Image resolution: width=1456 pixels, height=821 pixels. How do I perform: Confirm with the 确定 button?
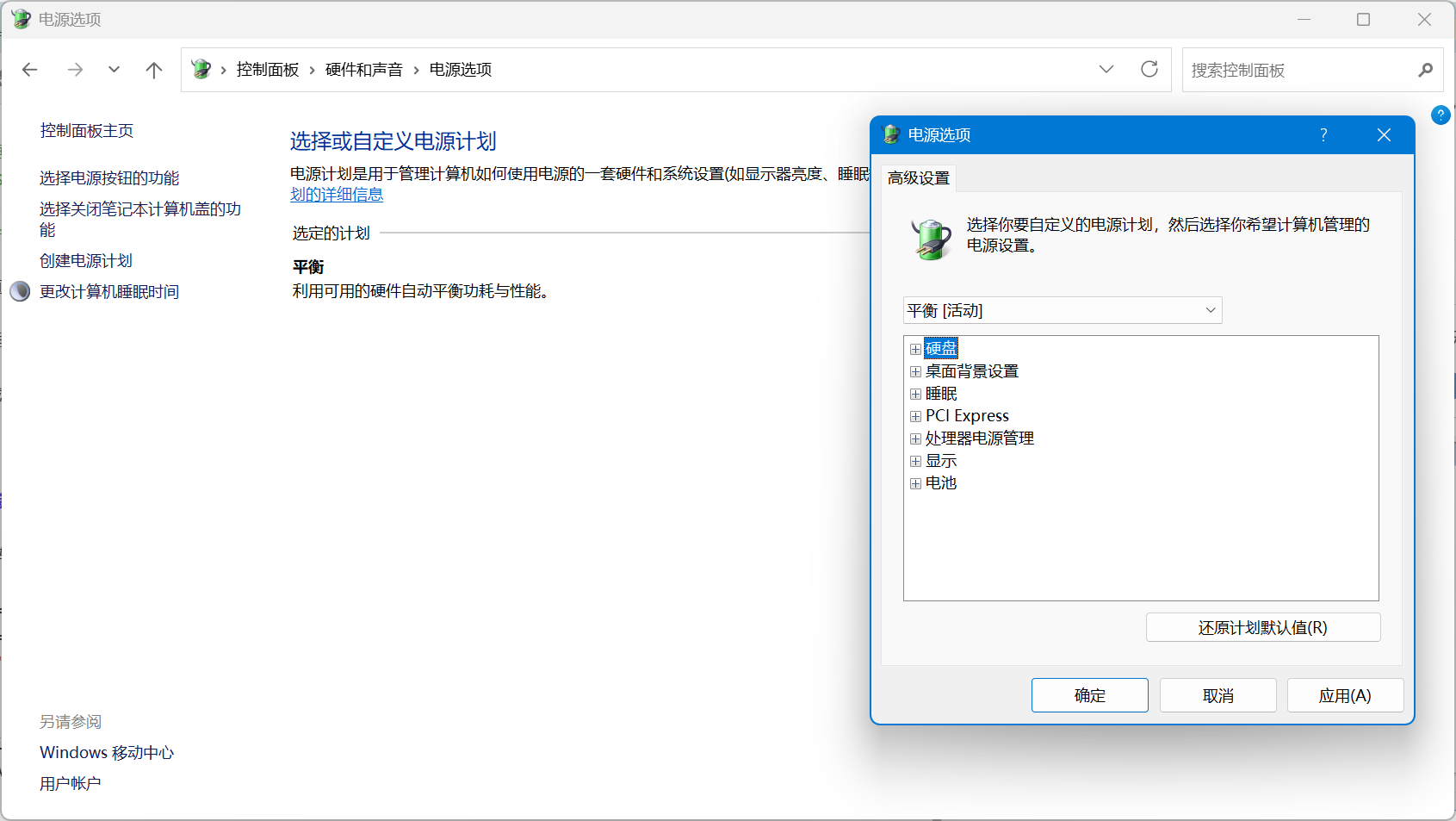[x=1090, y=695]
